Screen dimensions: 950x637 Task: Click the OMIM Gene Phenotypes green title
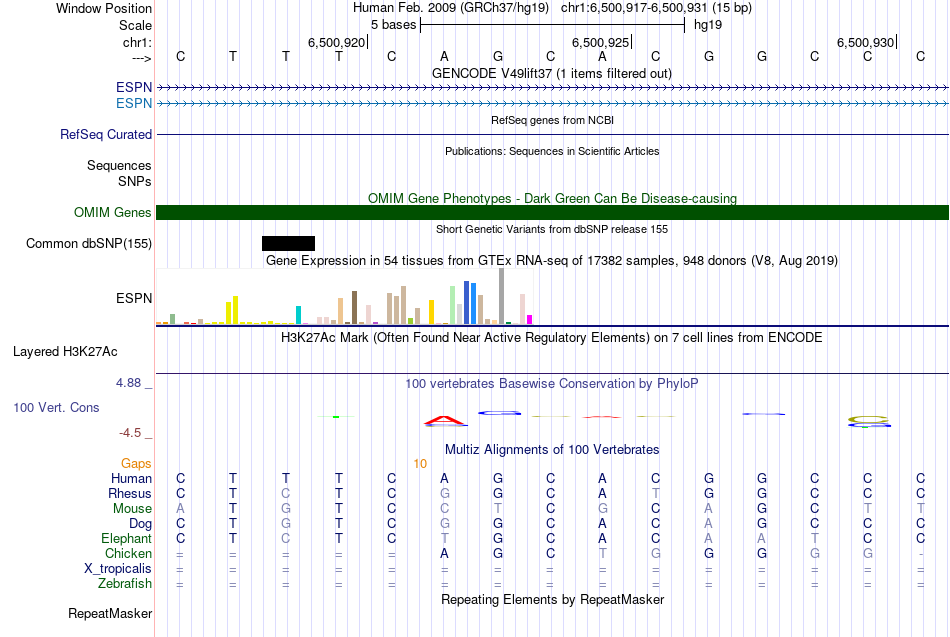pos(552,198)
